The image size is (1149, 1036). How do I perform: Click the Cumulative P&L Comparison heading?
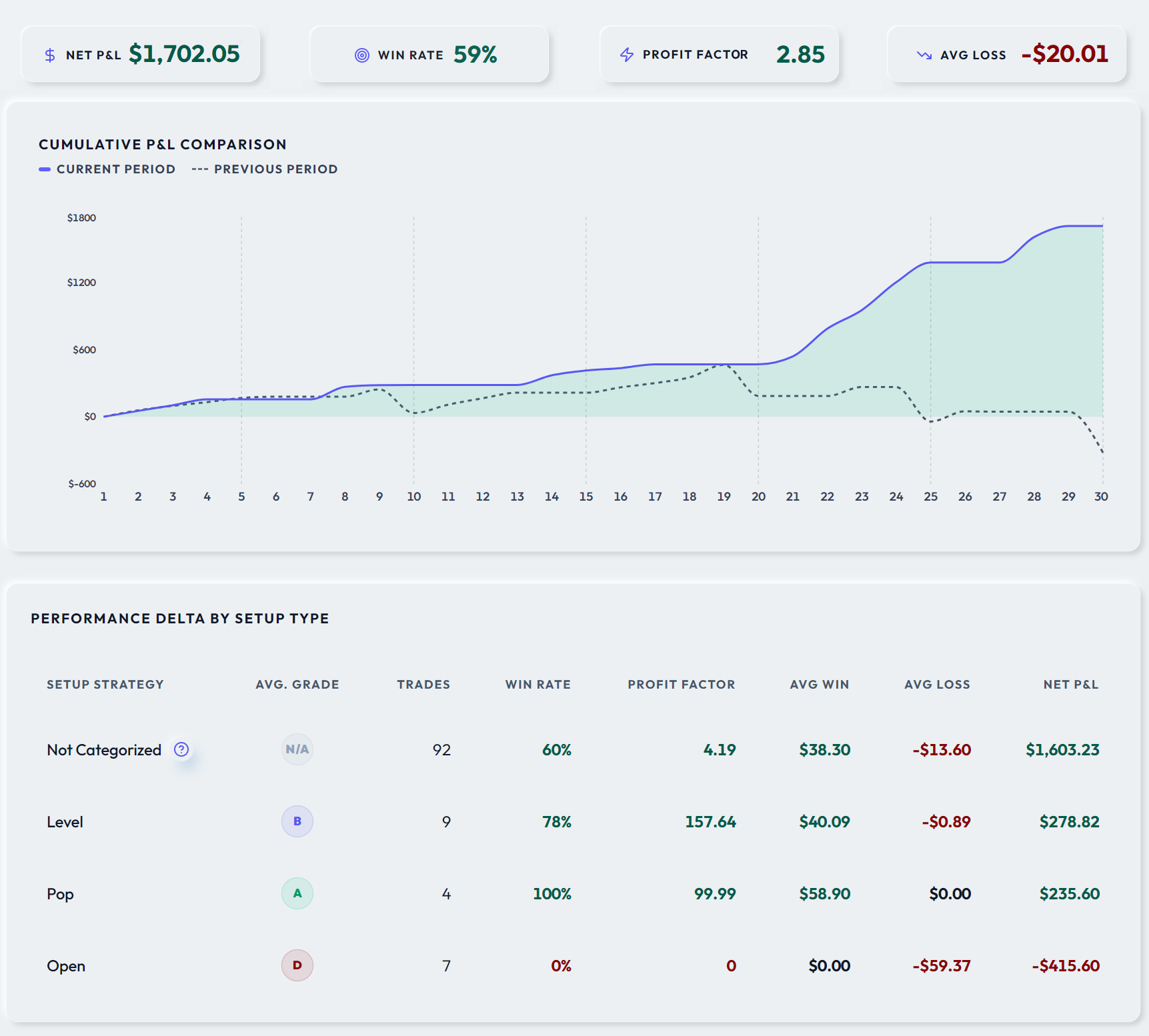(x=163, y=145)
